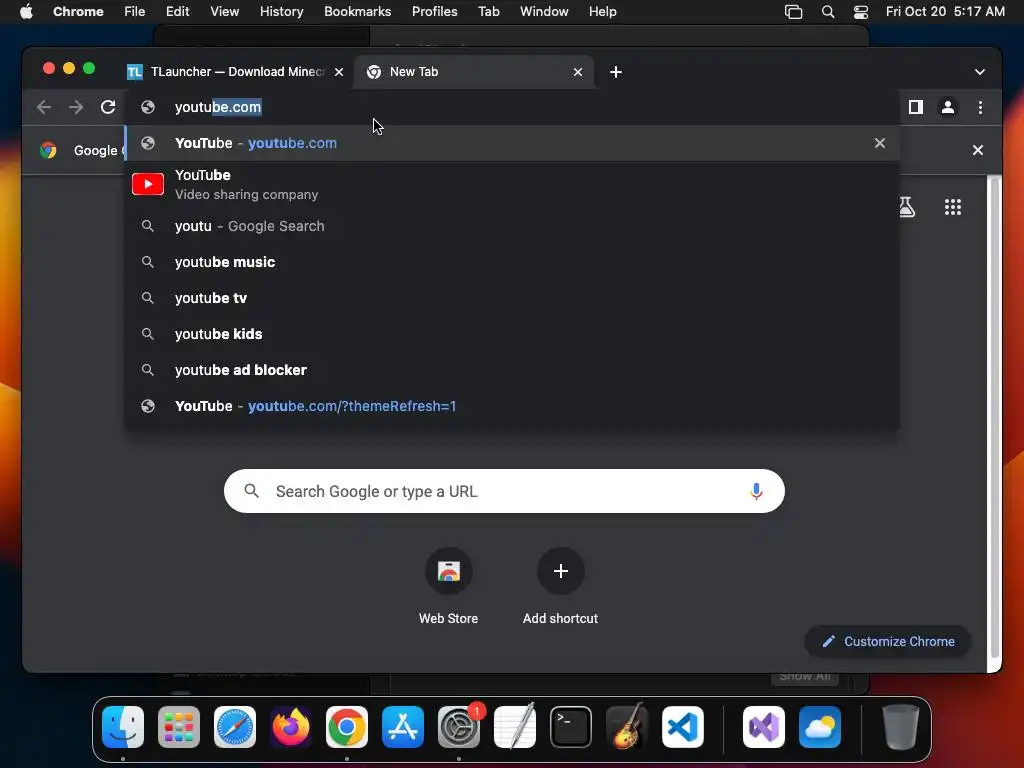
Task: Dismiss the Google info bar
Action: (978, 150)
